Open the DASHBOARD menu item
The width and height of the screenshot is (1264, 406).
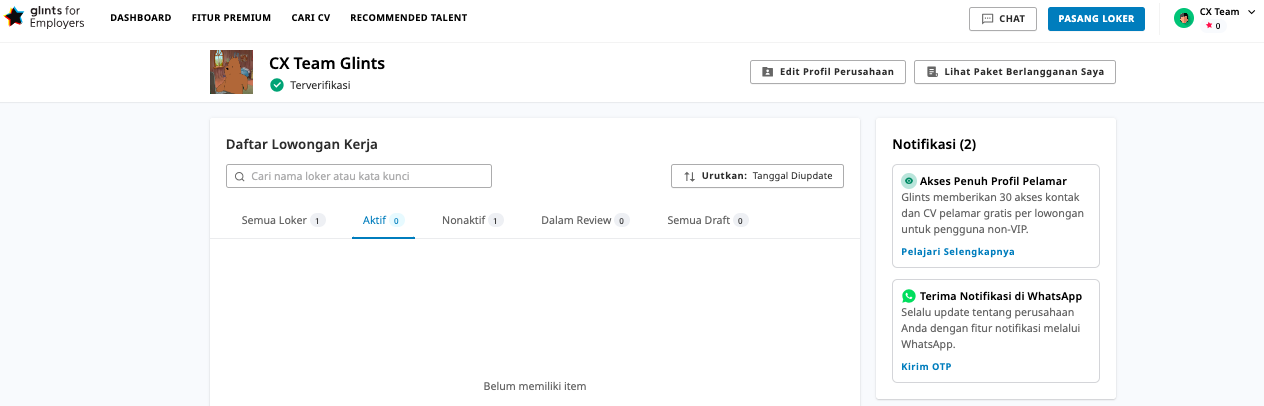[140, 18]
